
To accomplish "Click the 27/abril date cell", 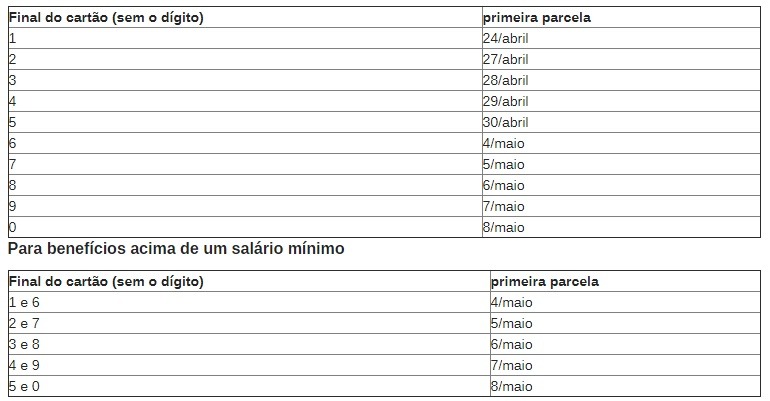I will click(506, 59).
